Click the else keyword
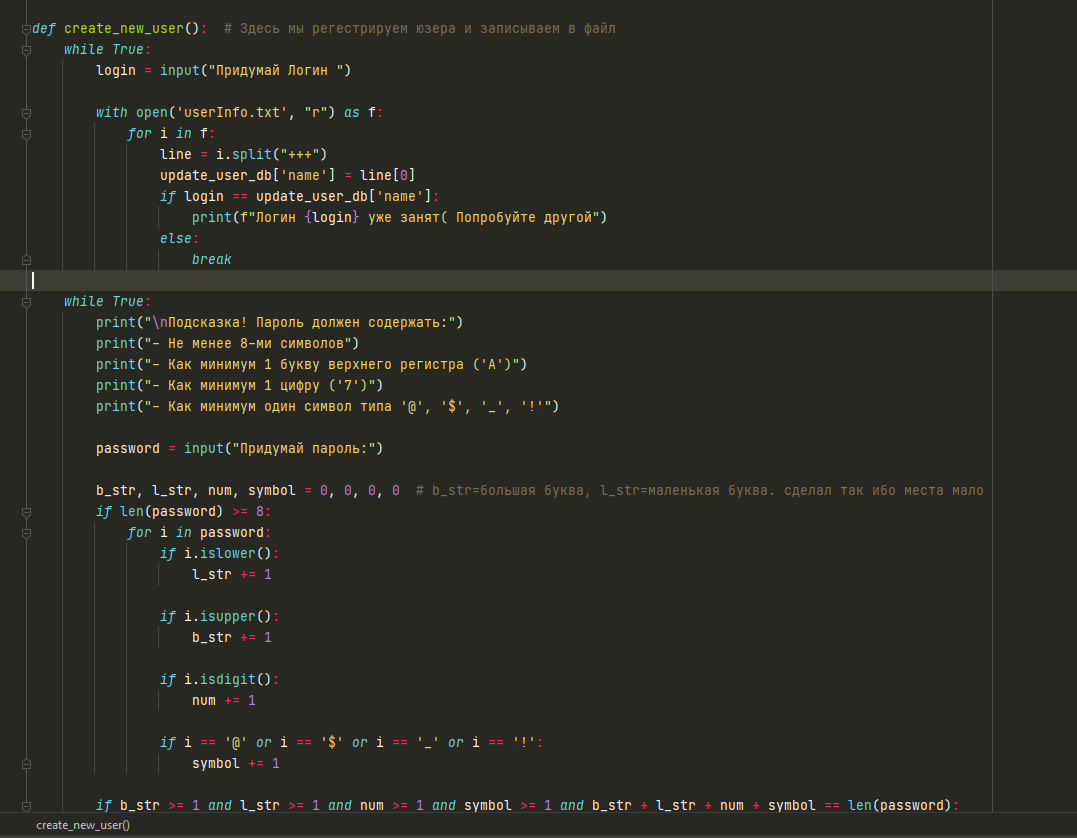This screenshot has width=1077, height=838. pyautogui.click(x=176, y=239)
